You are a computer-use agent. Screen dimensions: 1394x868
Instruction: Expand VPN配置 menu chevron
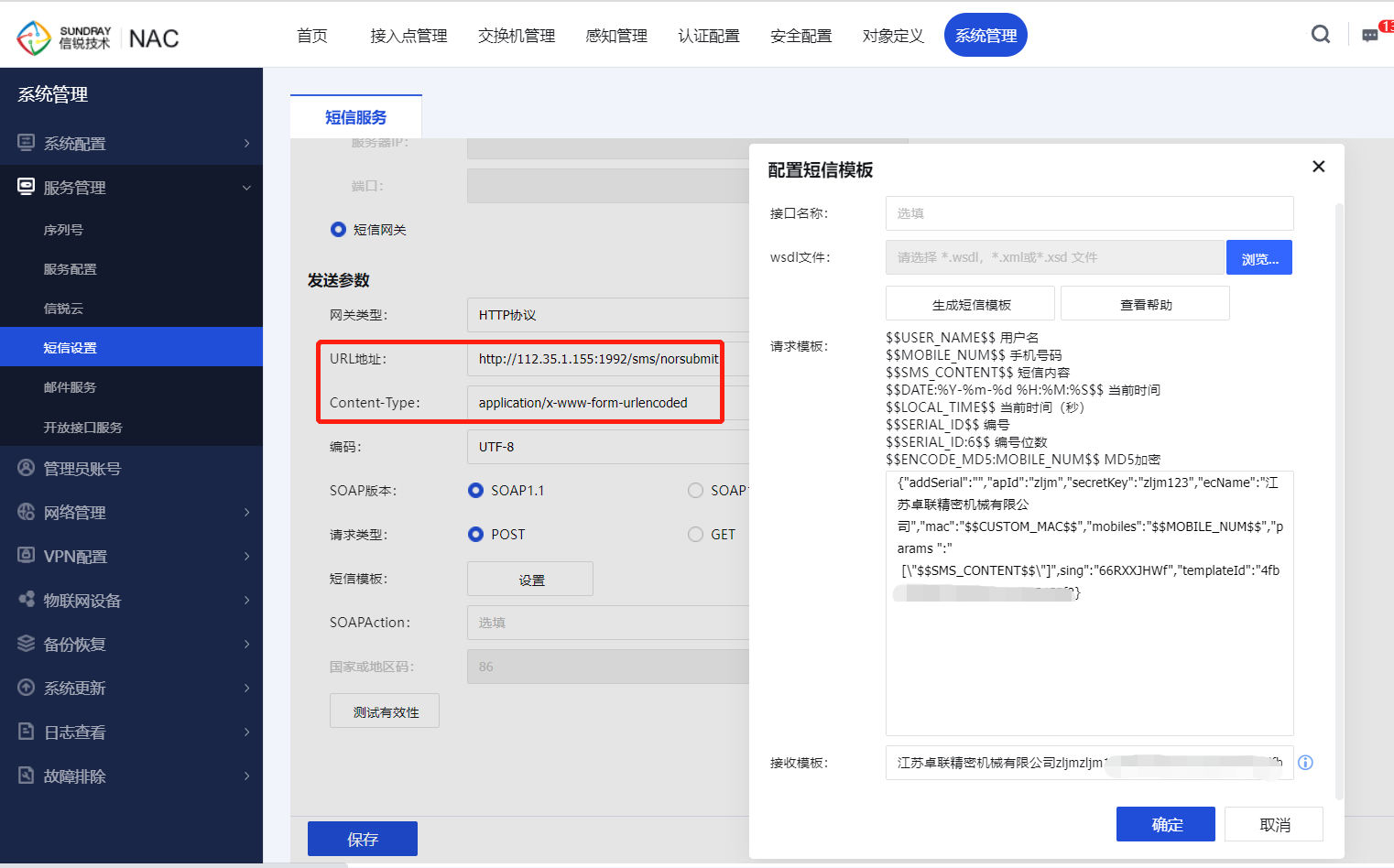point(247,556)
